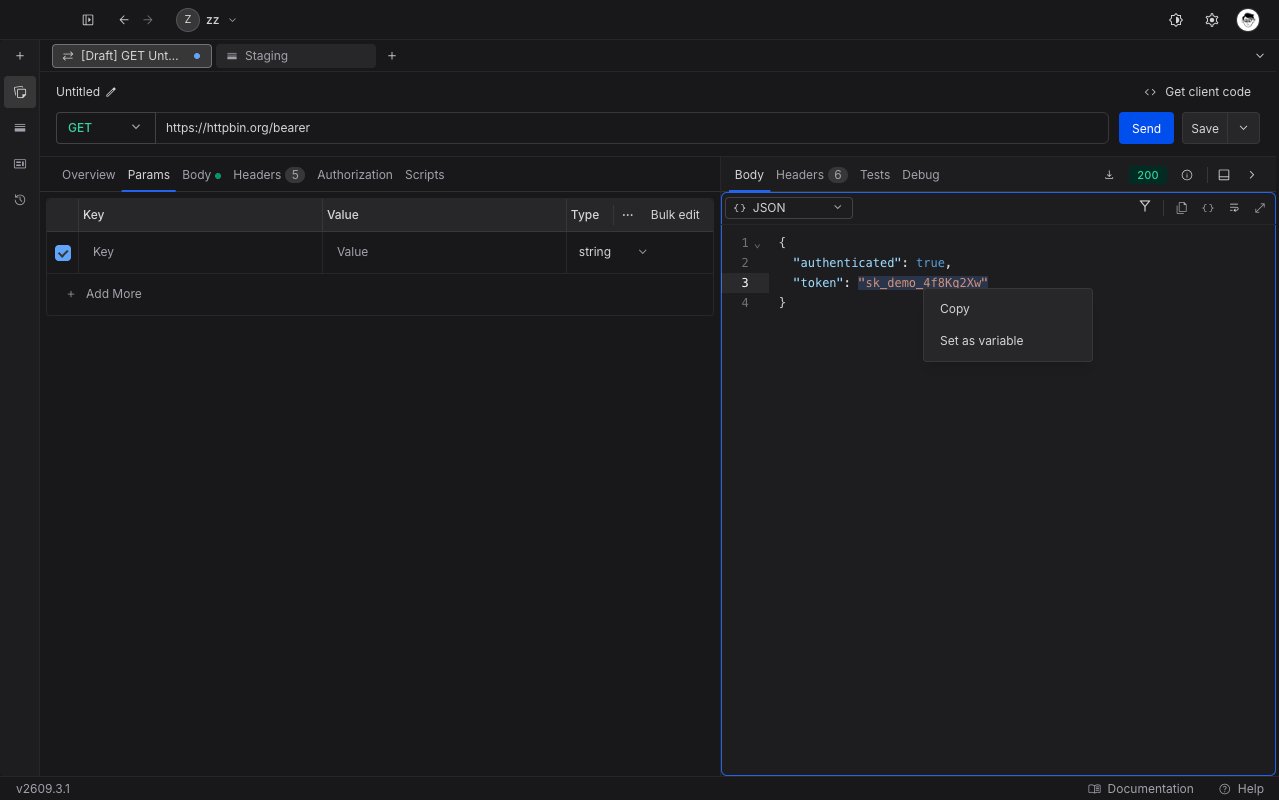Toggle word wrap in the response viewer
Image resolution: width=1279 pixels, height=800 pixels.
(x=1234, y=208)
